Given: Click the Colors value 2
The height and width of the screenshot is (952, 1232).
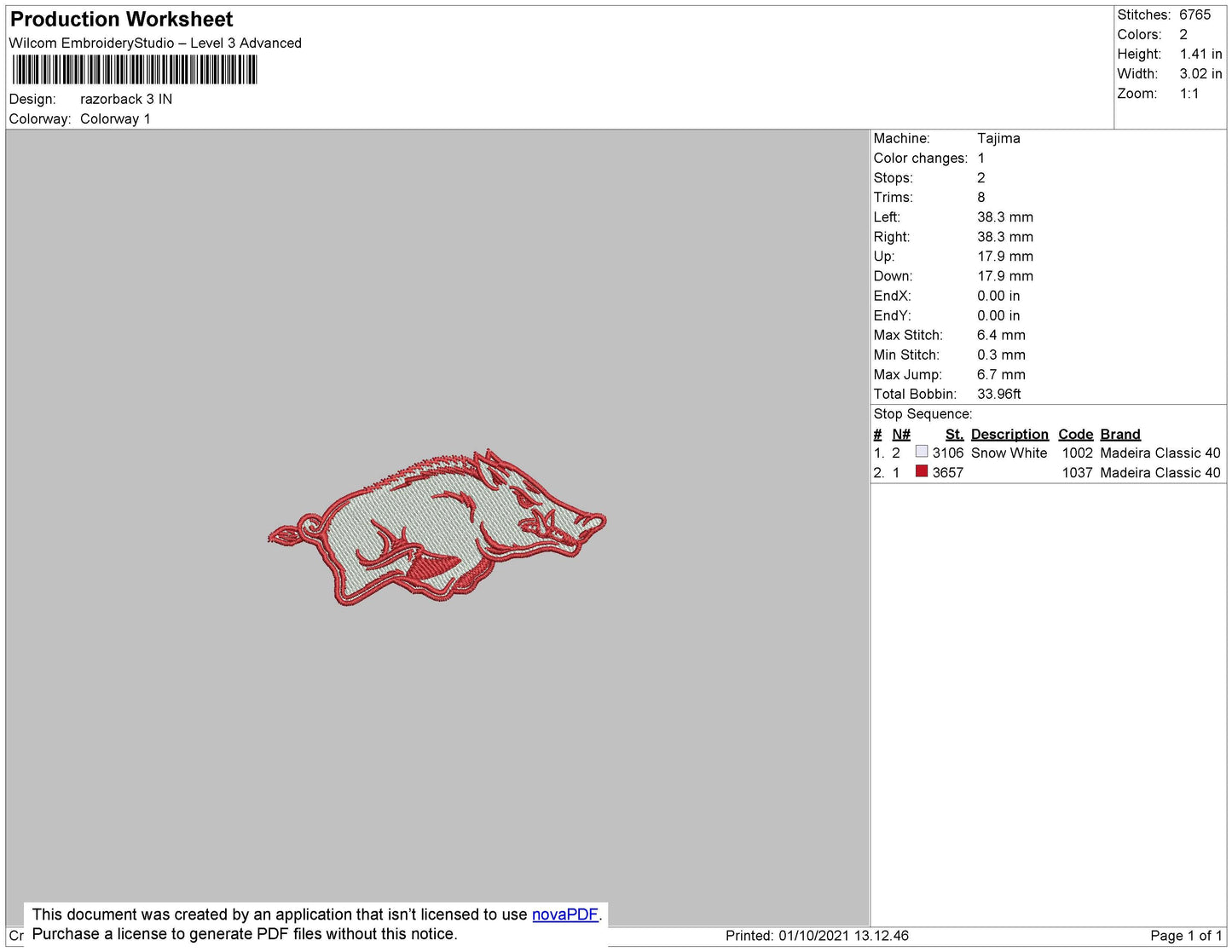Looking at the screenshot, I should tap(1183, 35).
